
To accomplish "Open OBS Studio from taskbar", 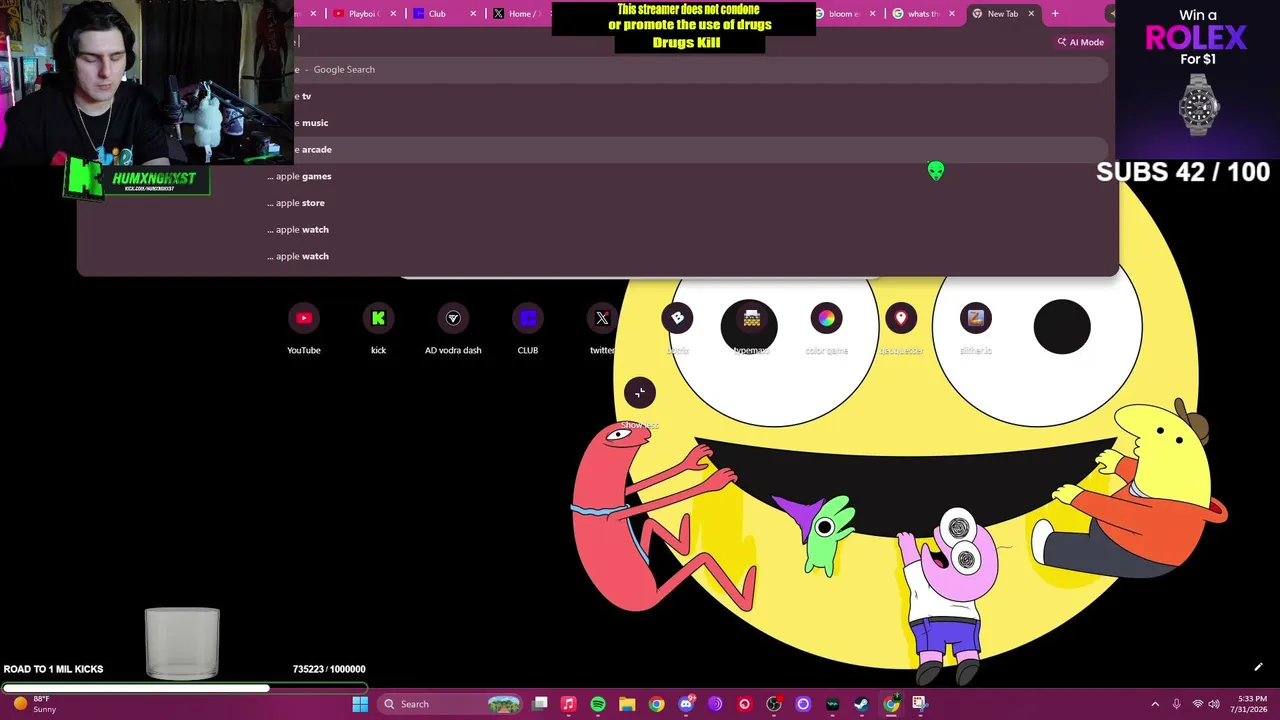I will point(774,704).
